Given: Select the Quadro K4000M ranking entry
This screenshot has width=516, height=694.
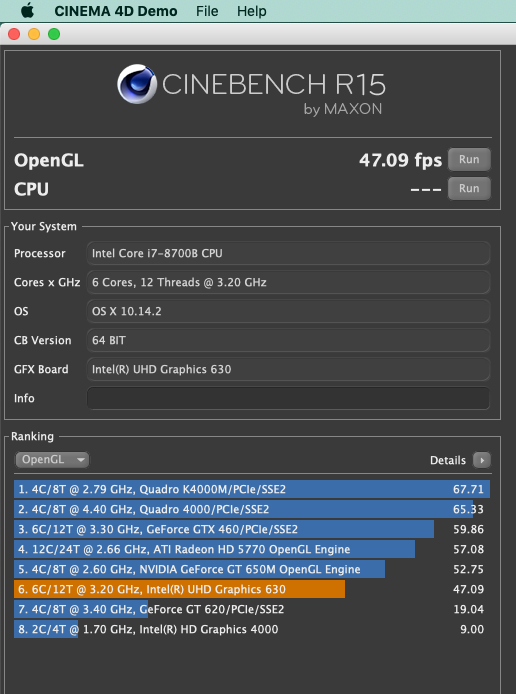Looking at the screenshot, I should tap(252, 489).
